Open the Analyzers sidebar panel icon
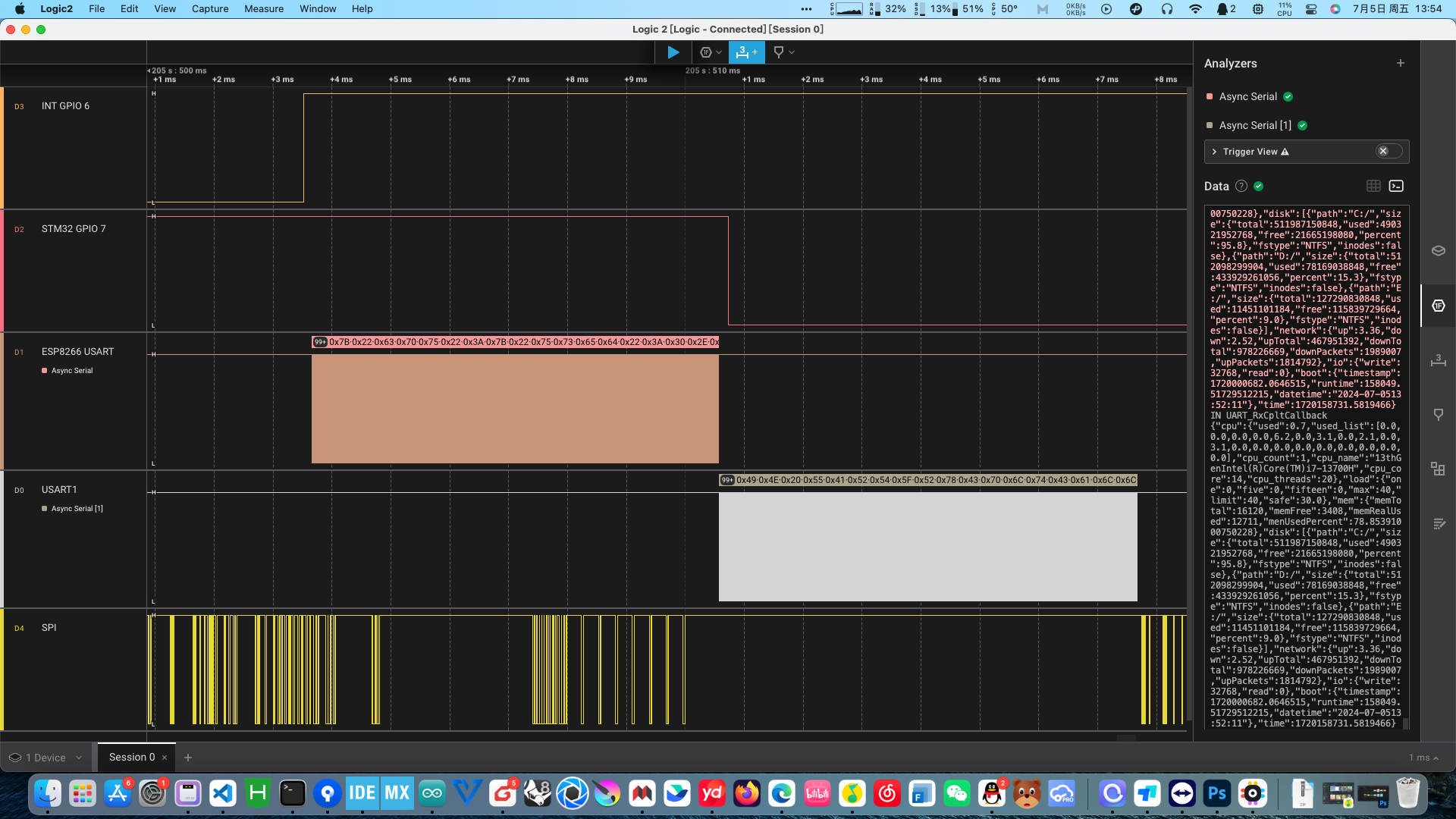 coord(1438,306)
